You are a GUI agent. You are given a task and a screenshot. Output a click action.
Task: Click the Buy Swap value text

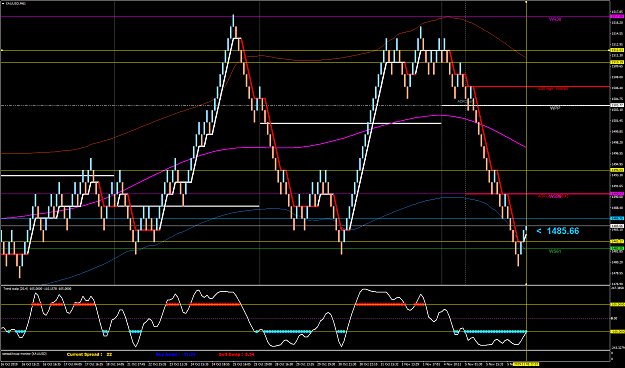(175, 354)
